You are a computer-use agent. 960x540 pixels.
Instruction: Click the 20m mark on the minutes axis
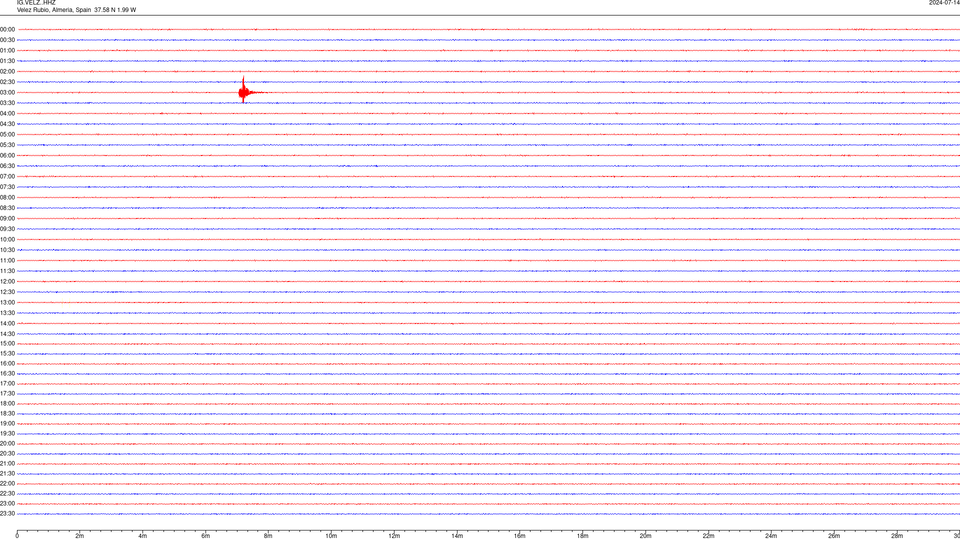(645, 536)
